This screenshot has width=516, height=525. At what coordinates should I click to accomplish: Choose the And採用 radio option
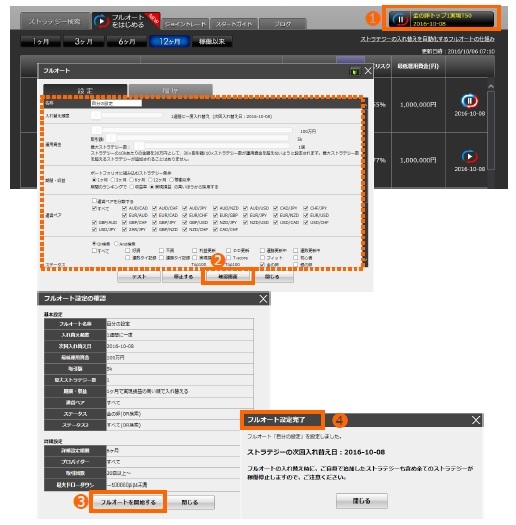tap(116, 243)
